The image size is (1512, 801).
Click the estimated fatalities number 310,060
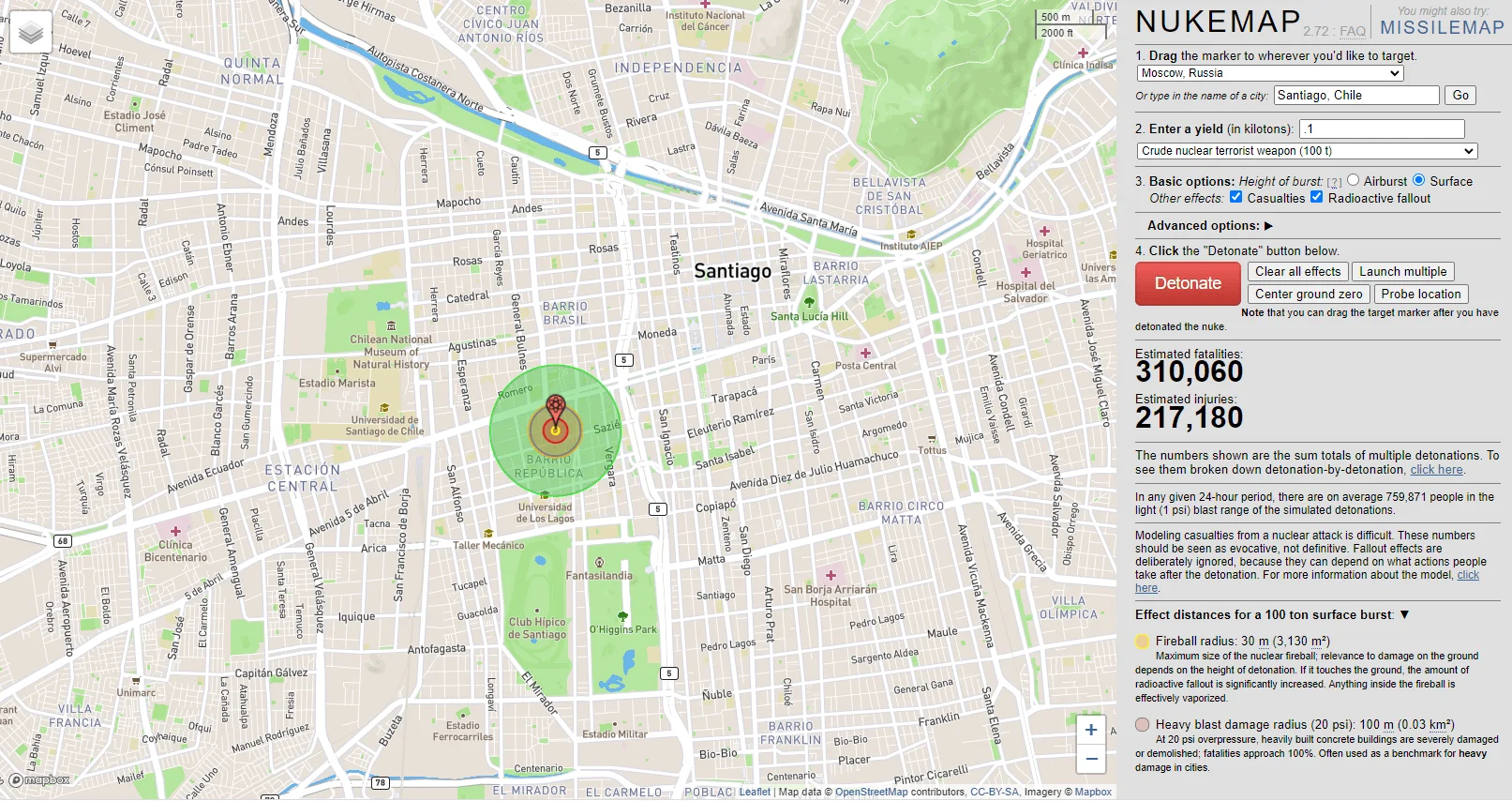tap(1189, 372)
